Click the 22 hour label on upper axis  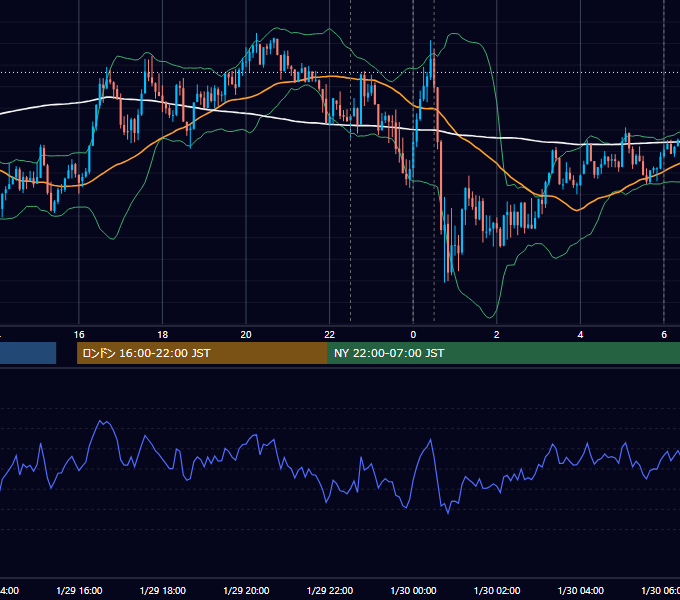pyautogui.click(x=330, y=335)
